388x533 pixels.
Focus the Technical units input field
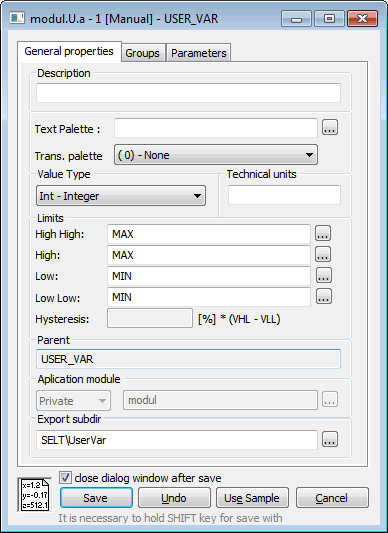pos(284,195)
